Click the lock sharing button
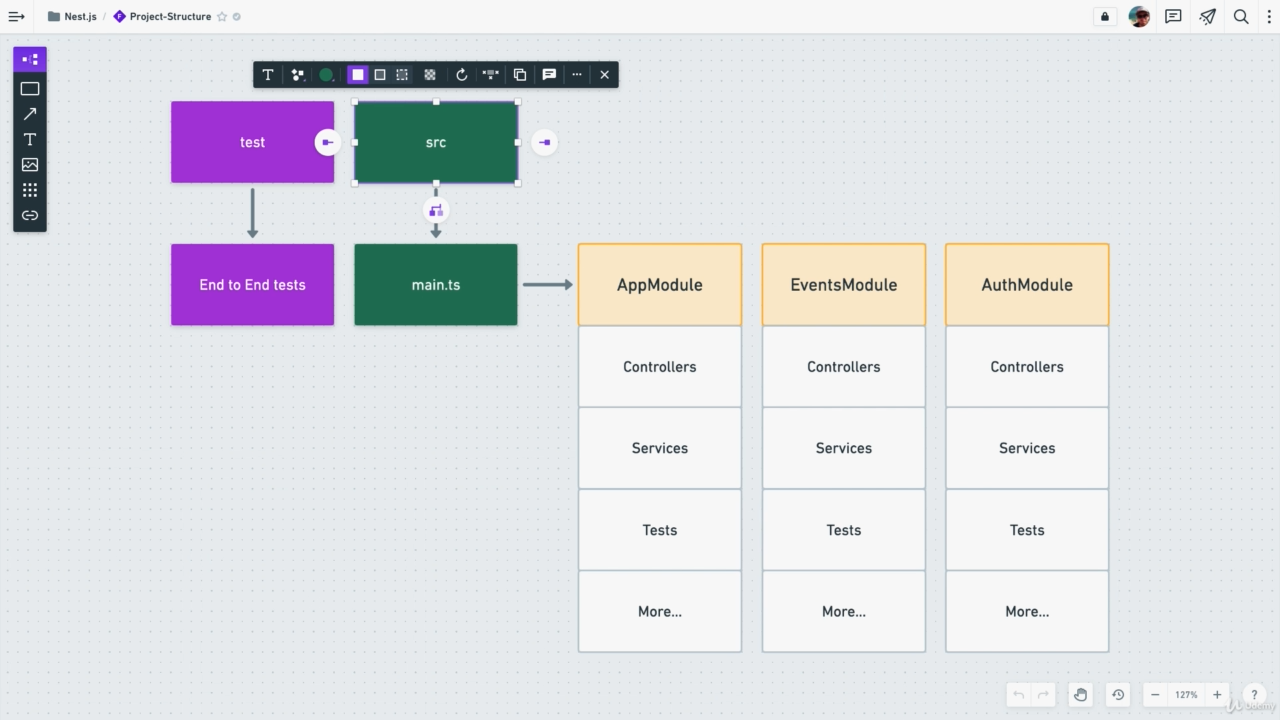Viewport: 1280px width, 720px height. pos(1105,17)
